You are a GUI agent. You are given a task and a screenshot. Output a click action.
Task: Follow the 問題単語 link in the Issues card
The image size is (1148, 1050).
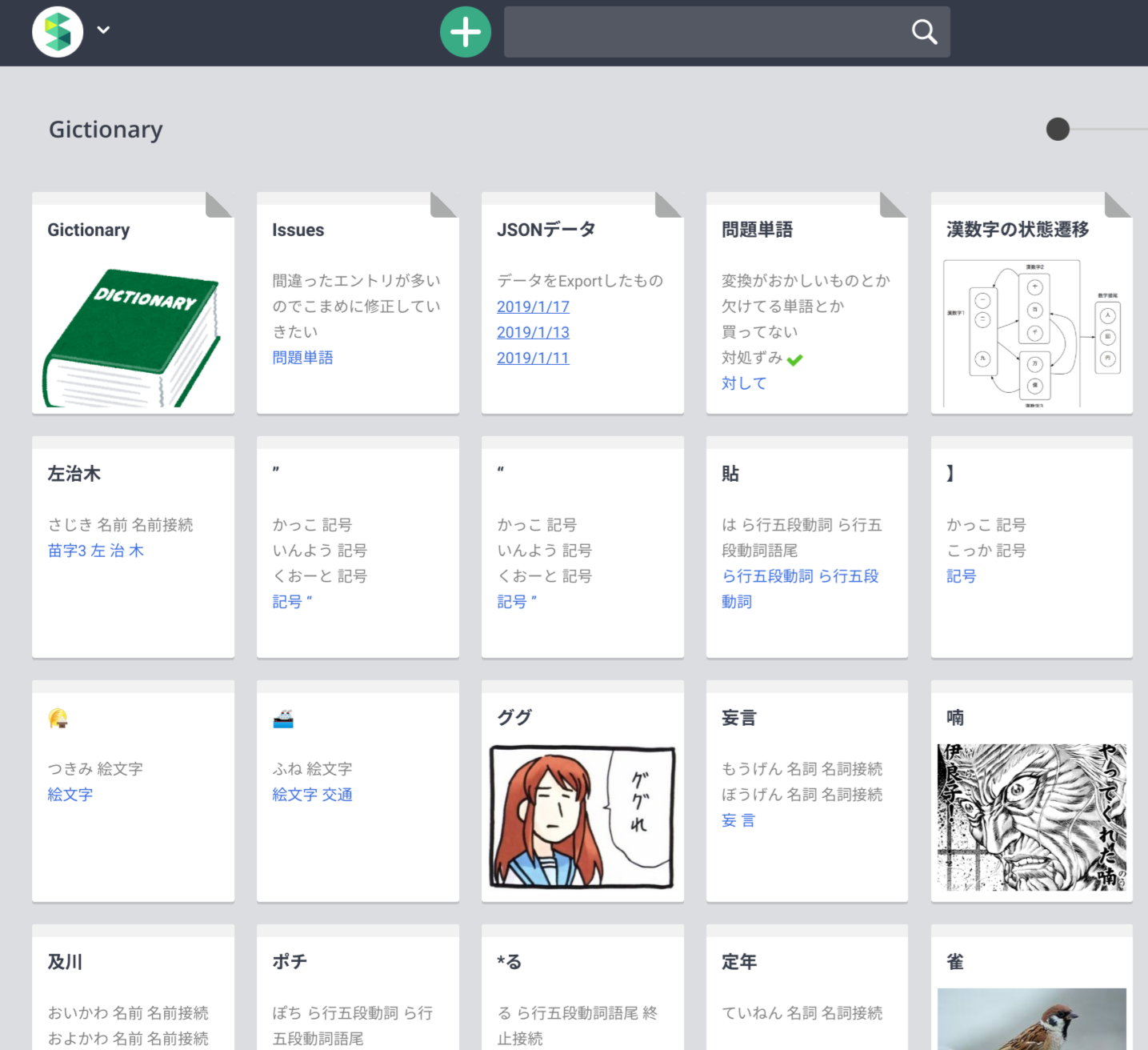[302, 358]
